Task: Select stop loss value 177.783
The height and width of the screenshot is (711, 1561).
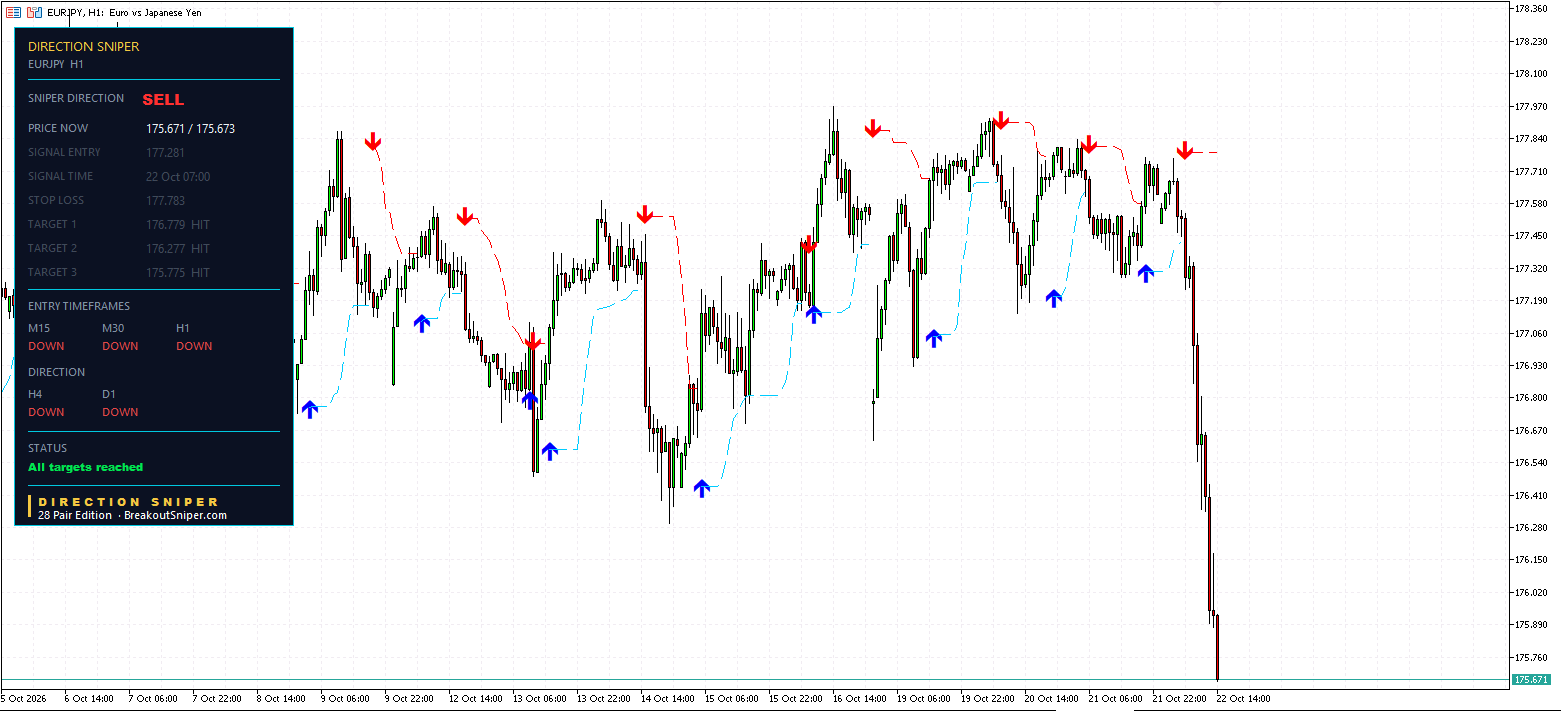Action: tap(165, 201)
